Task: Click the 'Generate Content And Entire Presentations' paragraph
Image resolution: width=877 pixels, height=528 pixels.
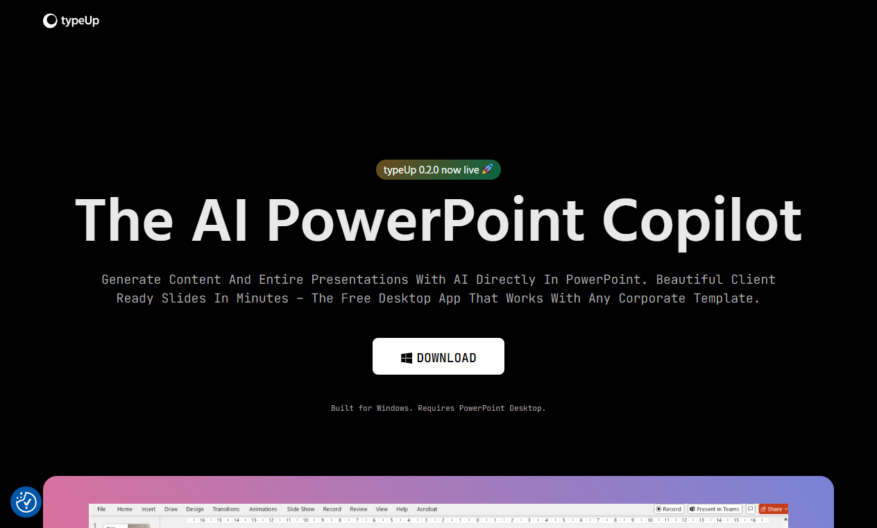Action: click(438, 289)
